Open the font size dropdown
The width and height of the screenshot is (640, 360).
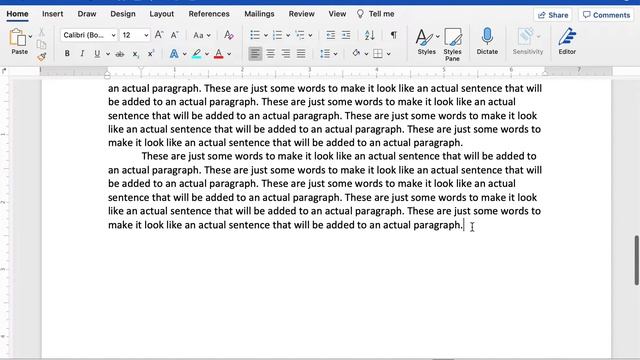tap(146, 36)
